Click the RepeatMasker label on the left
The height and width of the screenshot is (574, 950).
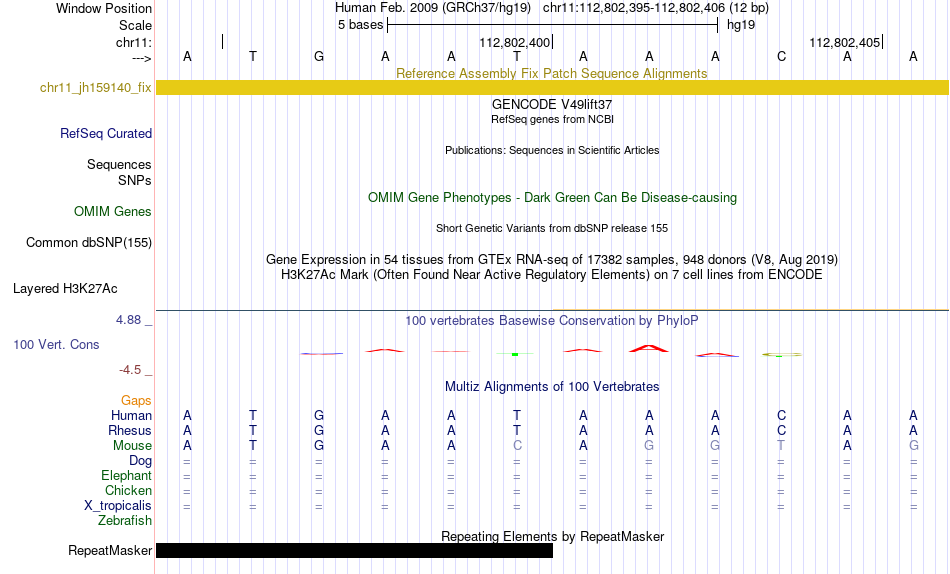tap(110, 550)
